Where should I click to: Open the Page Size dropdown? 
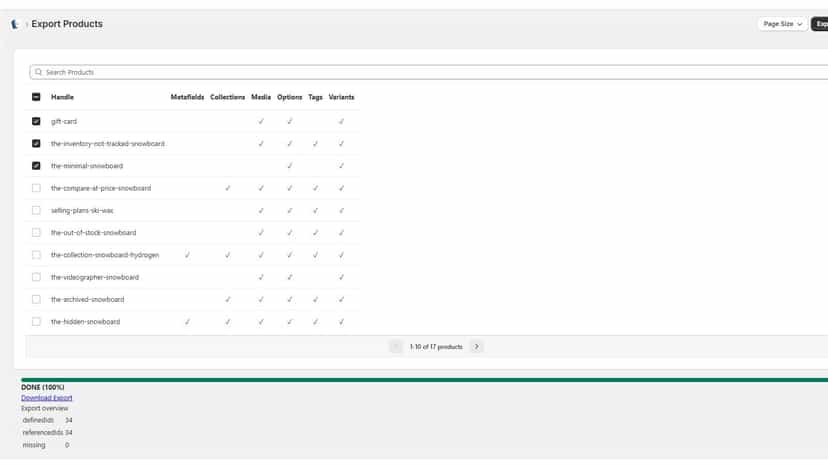click(783, 24)
